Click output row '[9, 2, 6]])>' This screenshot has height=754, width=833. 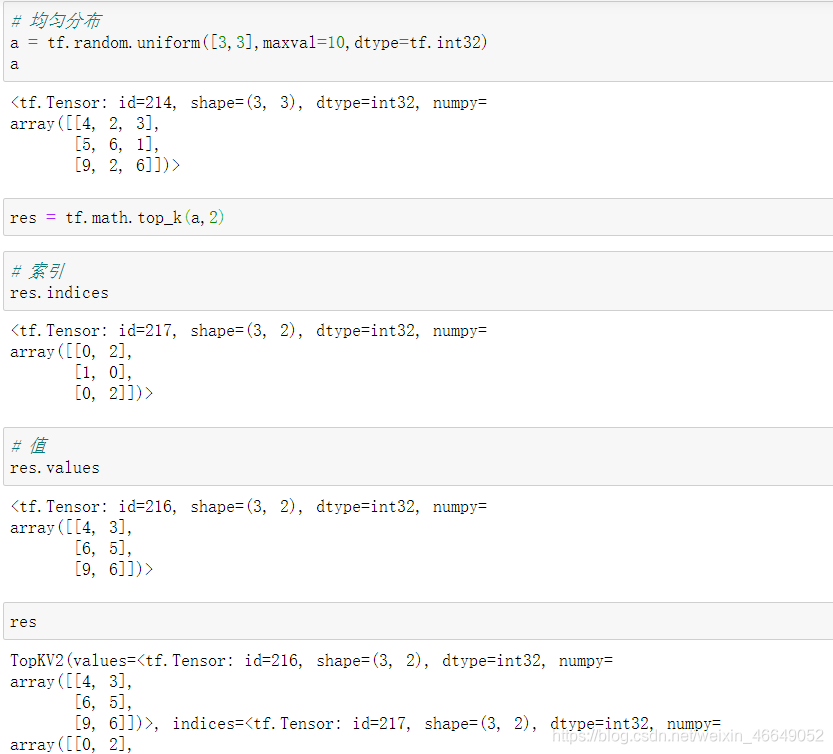point(128,165)
